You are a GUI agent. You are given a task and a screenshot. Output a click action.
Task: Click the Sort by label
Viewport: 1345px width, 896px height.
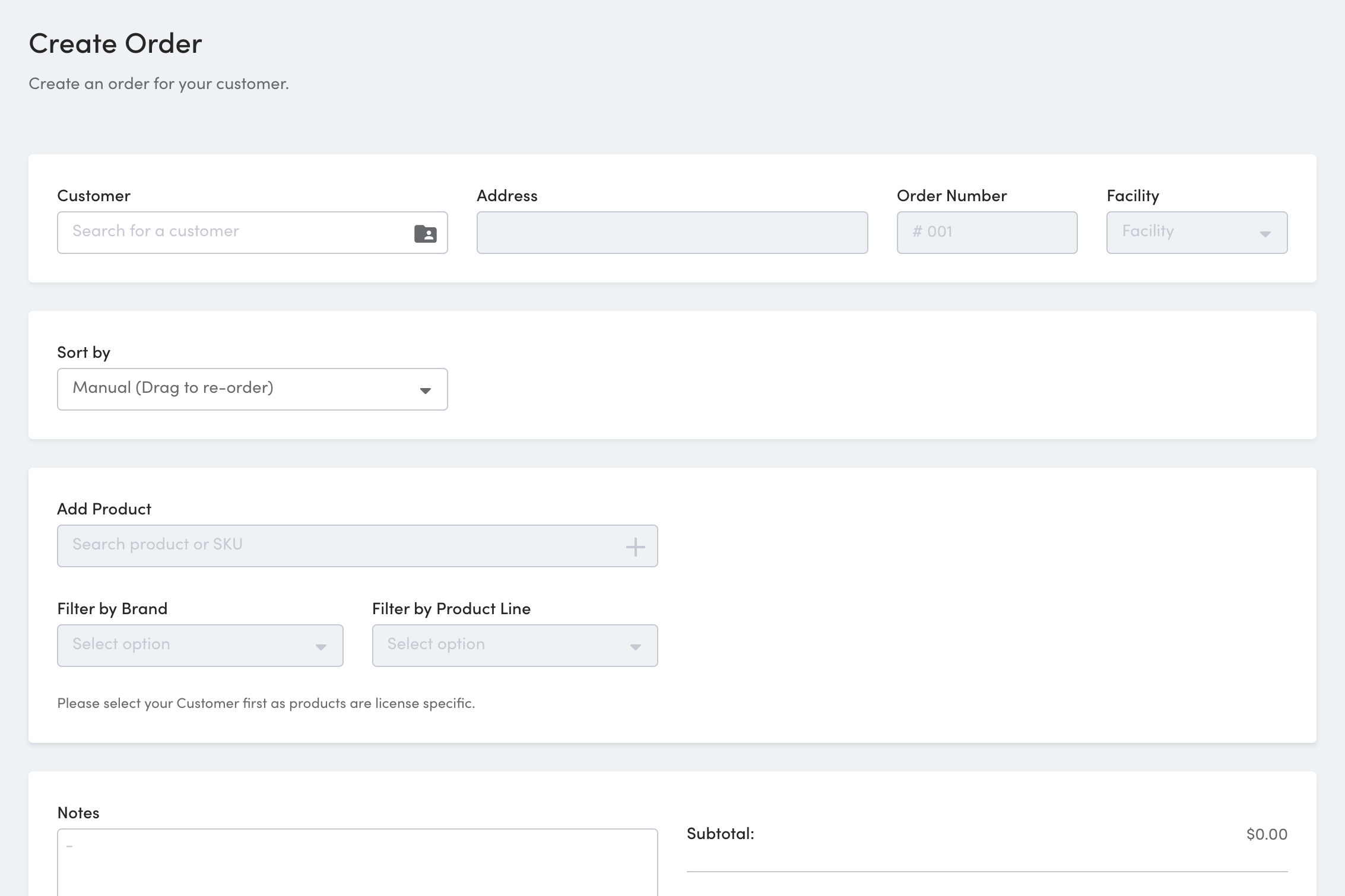click(84, 352)
